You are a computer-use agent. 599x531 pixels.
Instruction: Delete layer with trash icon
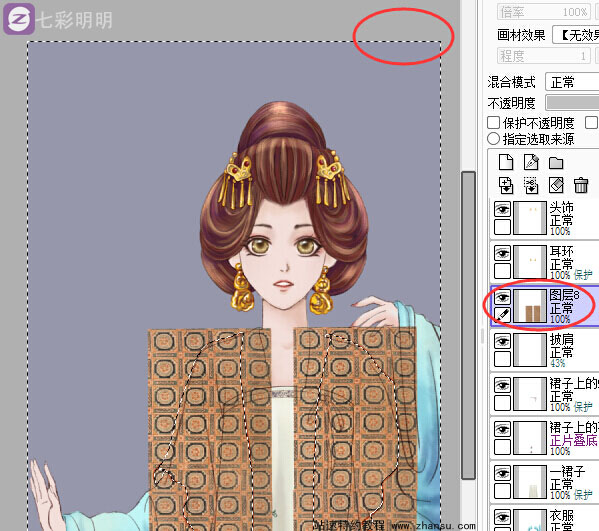(x=581, y=185)
